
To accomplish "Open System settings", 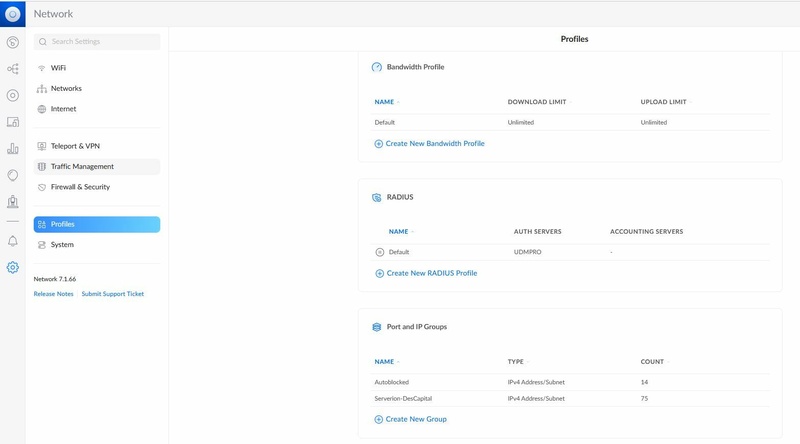I will click(97, 244).
